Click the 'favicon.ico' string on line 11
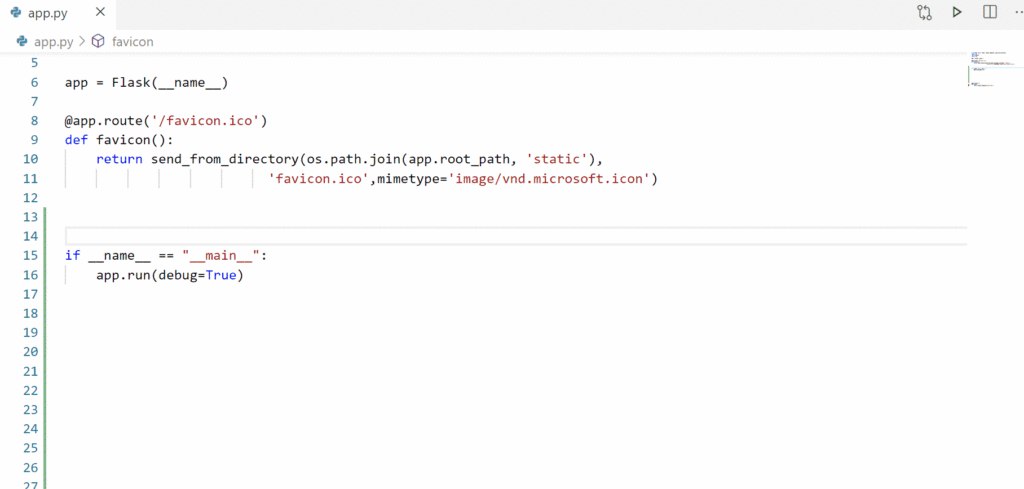Screen dimensions: 1024x489 (319, 179)
